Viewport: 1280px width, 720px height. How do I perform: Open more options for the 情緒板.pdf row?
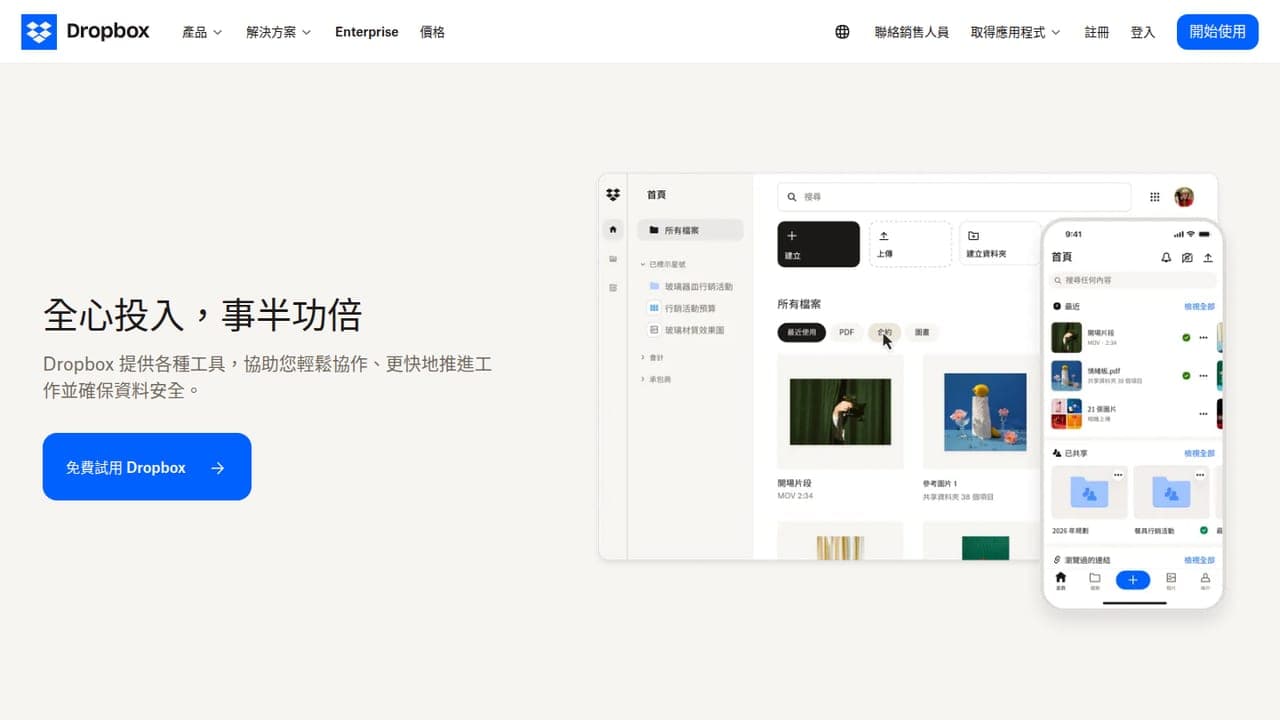point(1203,376)
